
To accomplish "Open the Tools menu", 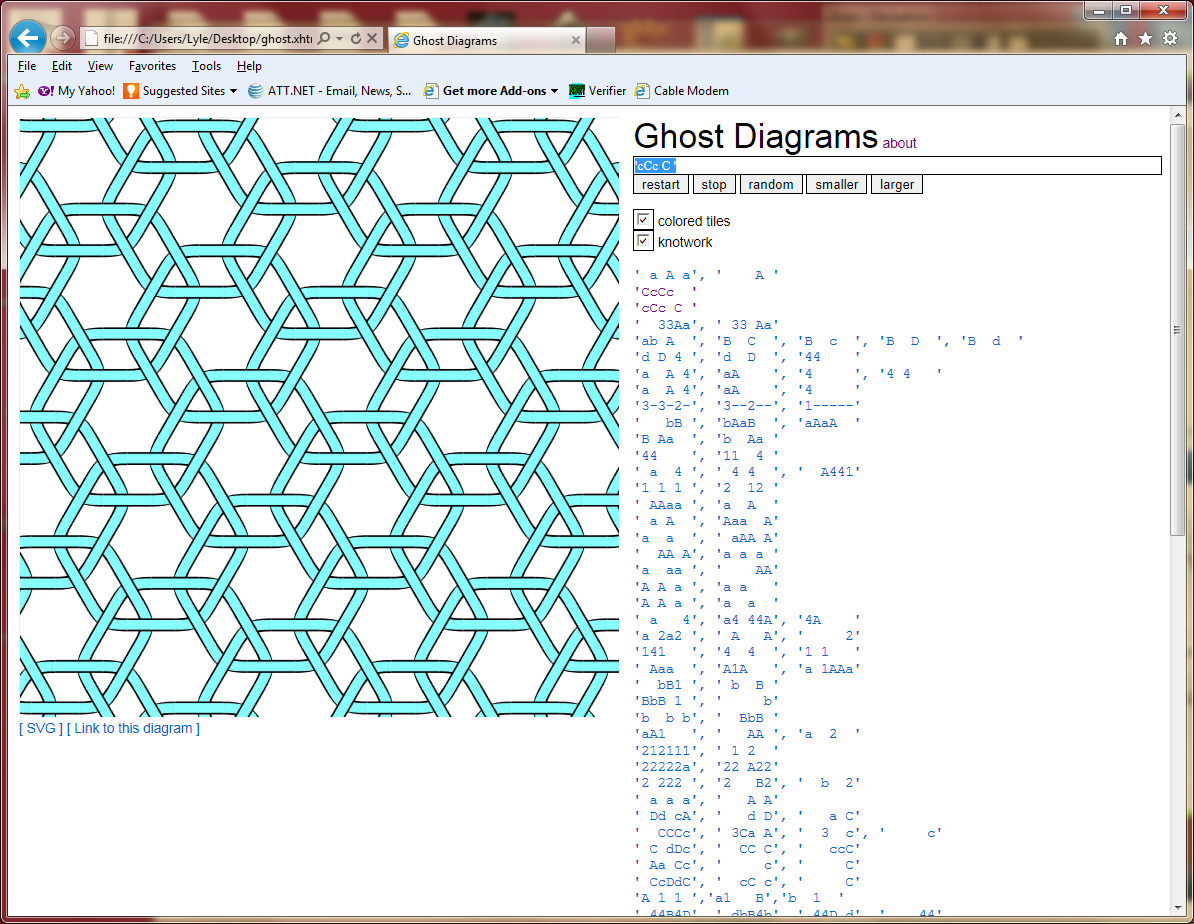I will coord(206,66).
